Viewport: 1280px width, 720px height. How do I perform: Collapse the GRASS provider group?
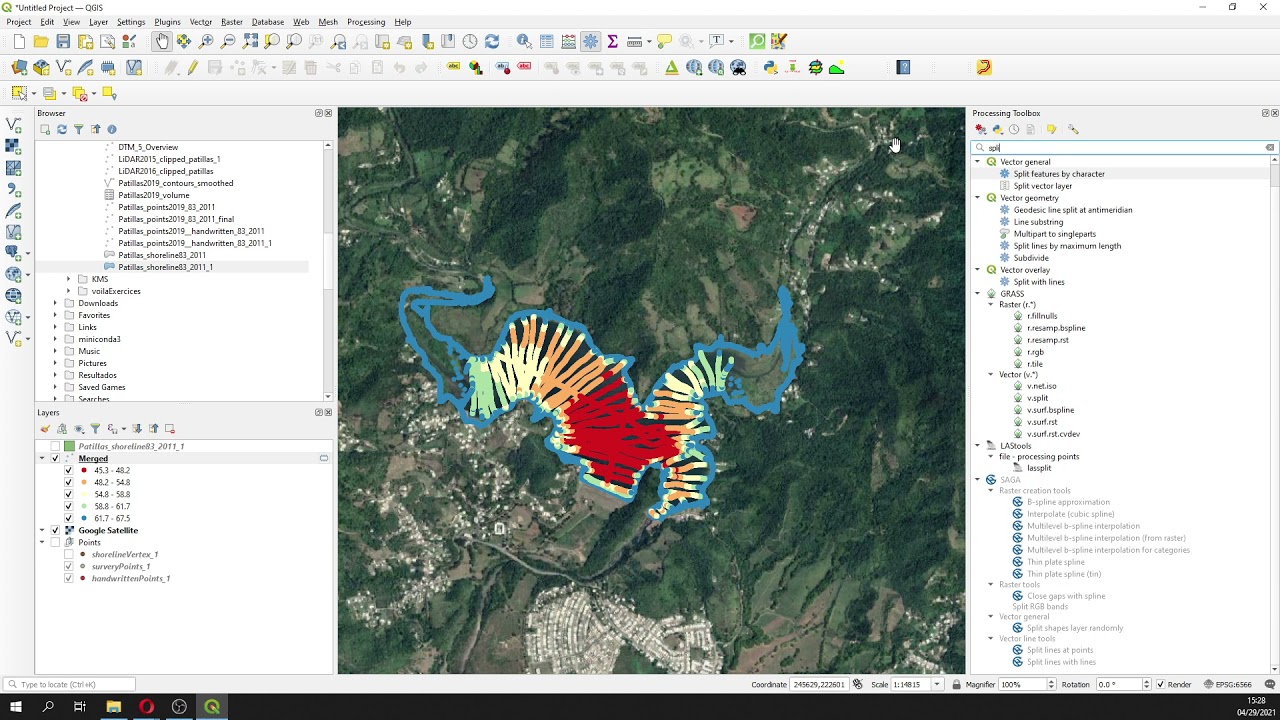978,294
